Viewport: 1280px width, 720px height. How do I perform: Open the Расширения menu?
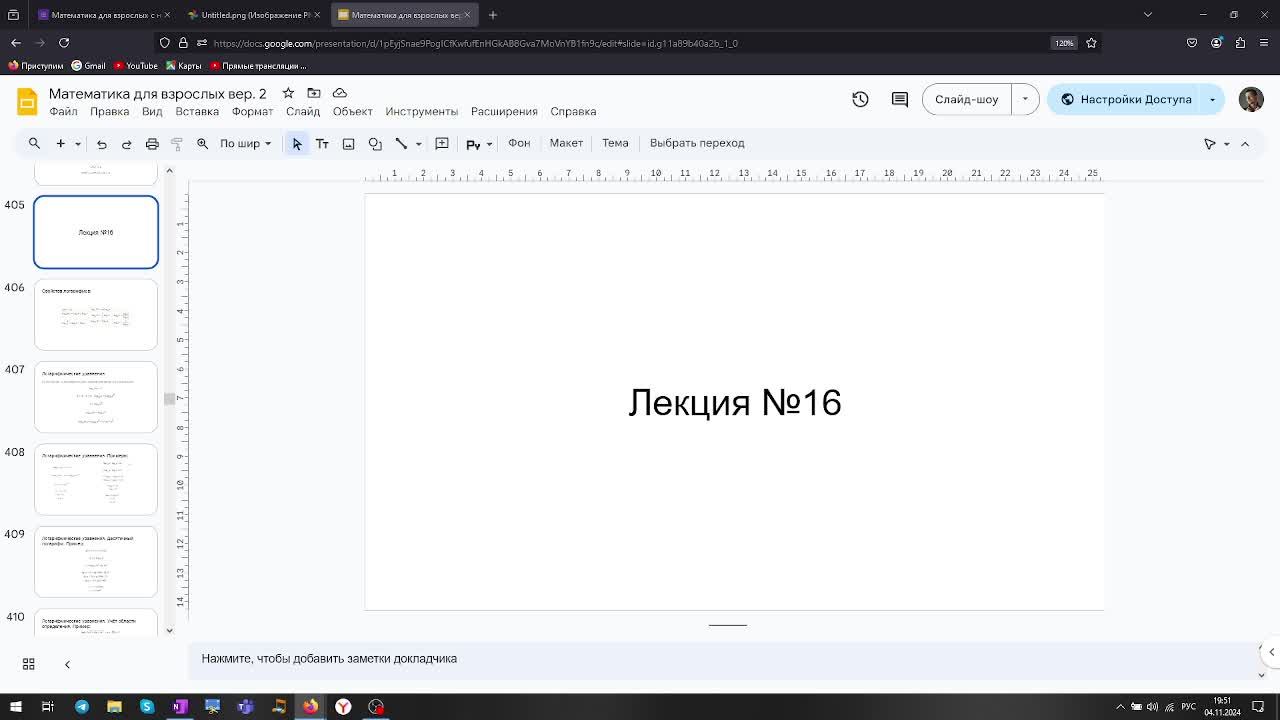click(x=504, y=111)
